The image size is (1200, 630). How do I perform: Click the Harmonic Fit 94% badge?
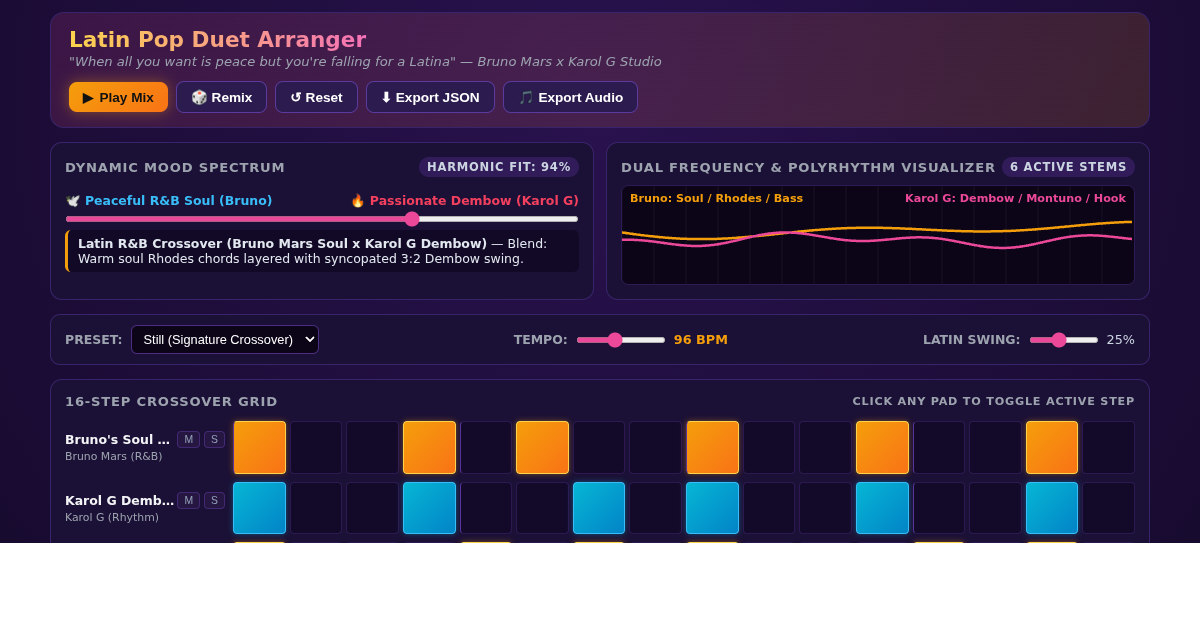pyautogui.click(x=499, y=167)
